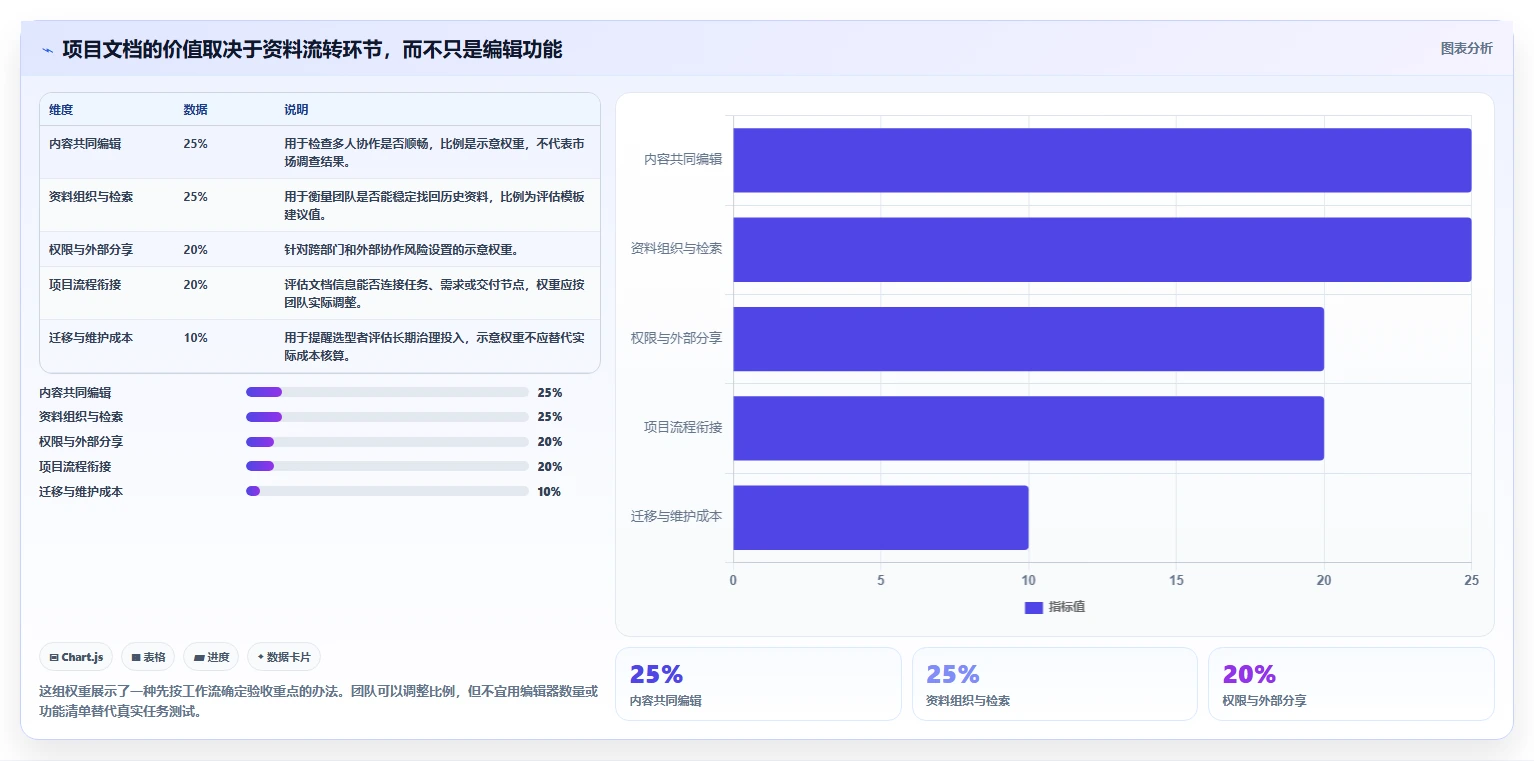Image resolution: width=1534 pixels, height=761 pixels.
Task: Click the 0 tick on the chart x-axis
Action: (733, 580)
